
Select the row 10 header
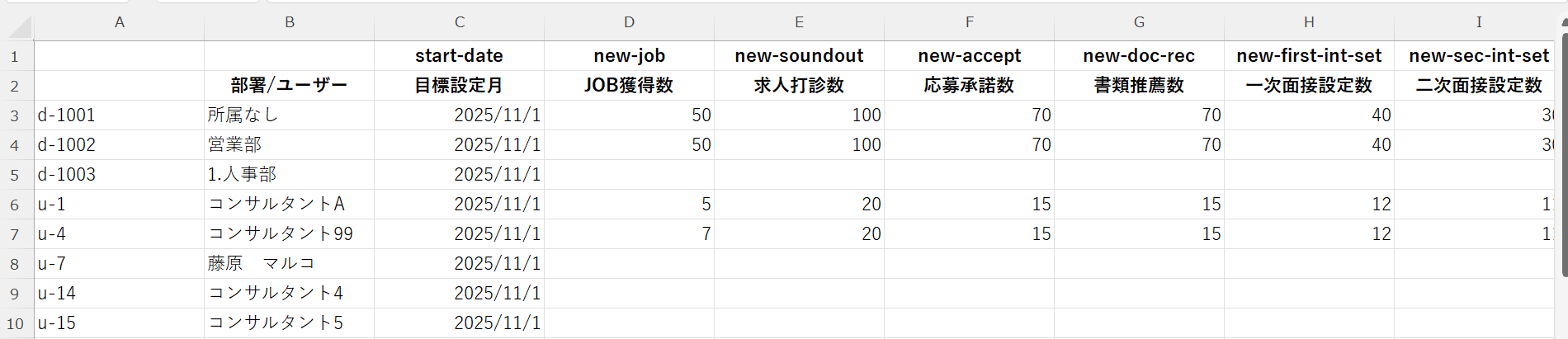(15, 323)
